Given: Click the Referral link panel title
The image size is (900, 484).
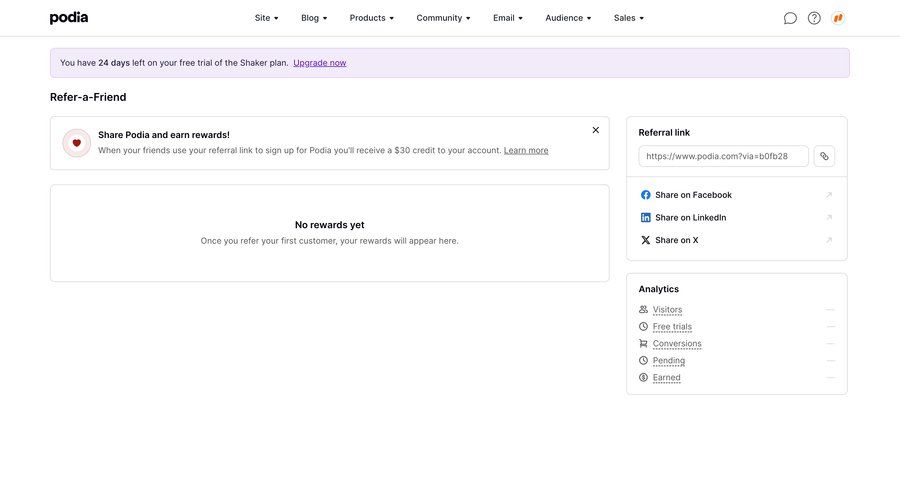Looking at the screenshot, I should click(664, 133).
